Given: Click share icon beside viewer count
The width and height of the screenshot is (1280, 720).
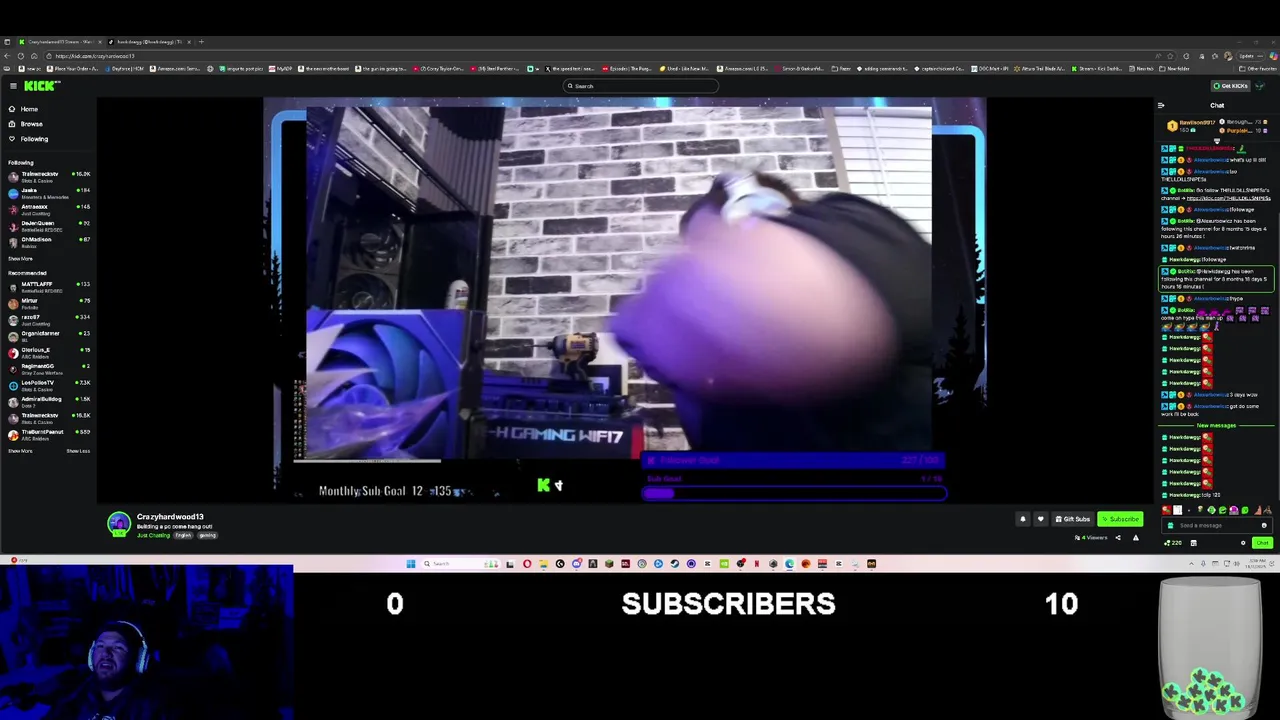Looking at the screenshot, I should coord(1118,538).
